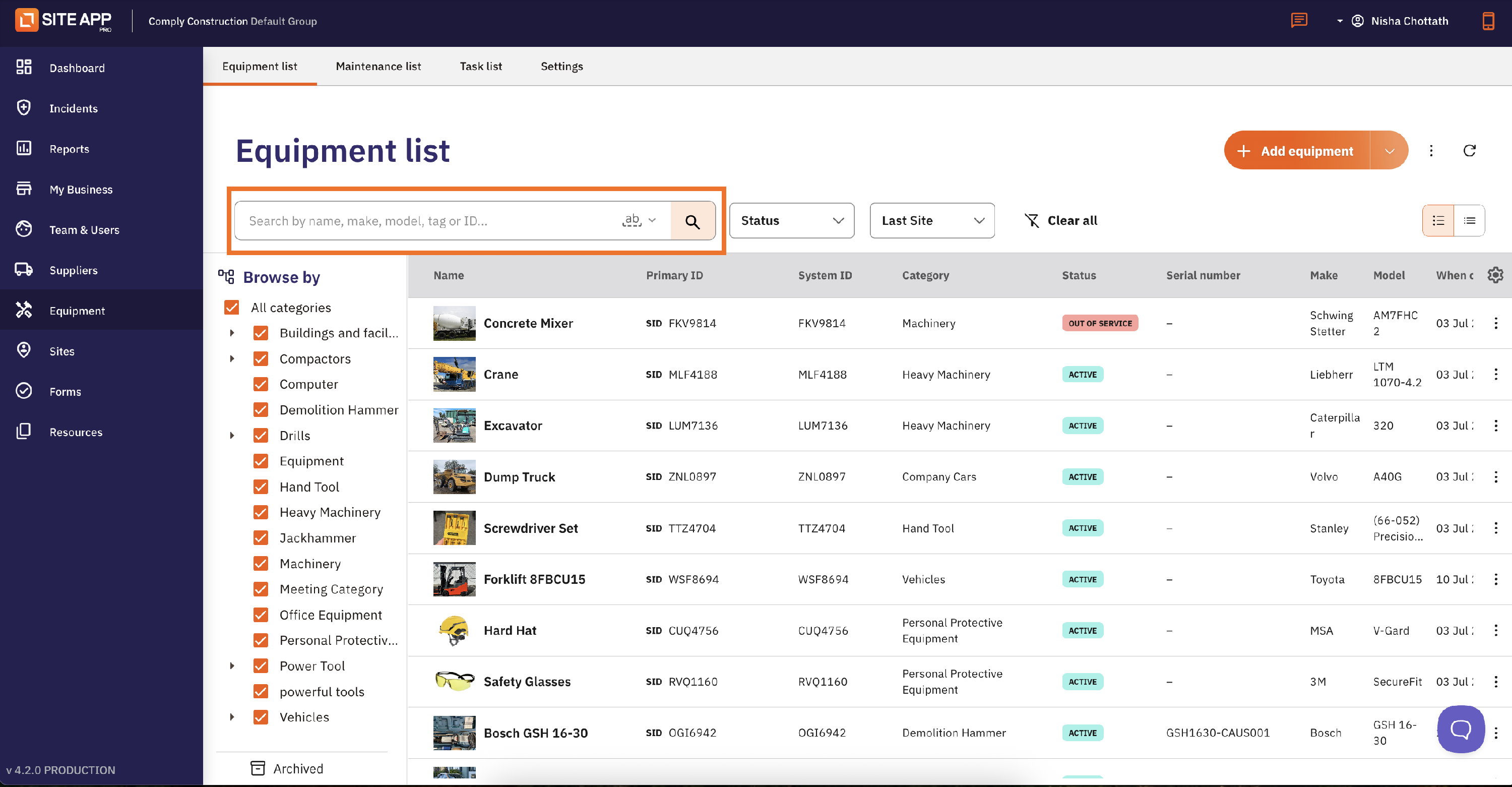This screenshot has width=1512, height=787.
Task: Open the page options three-dot menu
Action: tap(1431, 151)
